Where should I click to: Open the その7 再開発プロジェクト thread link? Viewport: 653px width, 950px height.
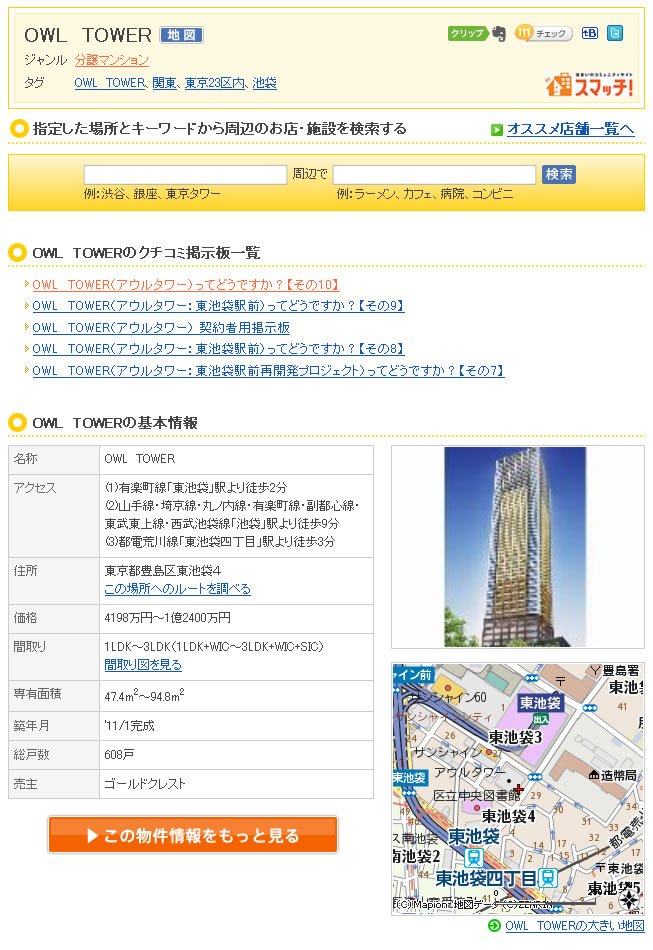pos(268,371)
